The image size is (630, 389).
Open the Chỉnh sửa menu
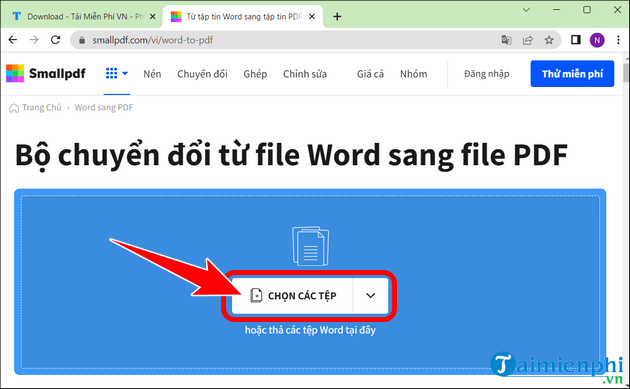click(x=305, y=74)
